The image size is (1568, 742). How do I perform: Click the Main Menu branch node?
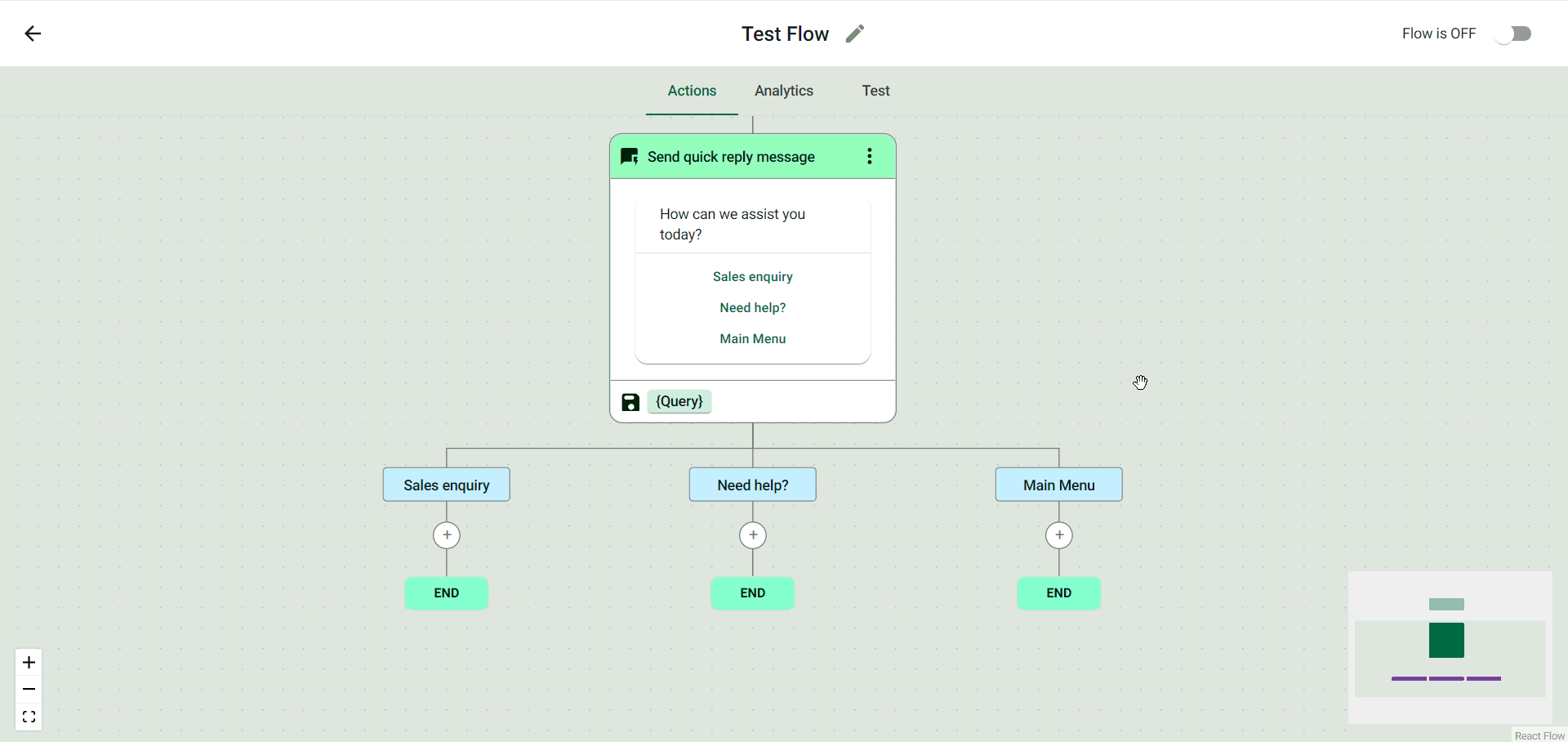pyautogui.click(x=1059, y=485)
